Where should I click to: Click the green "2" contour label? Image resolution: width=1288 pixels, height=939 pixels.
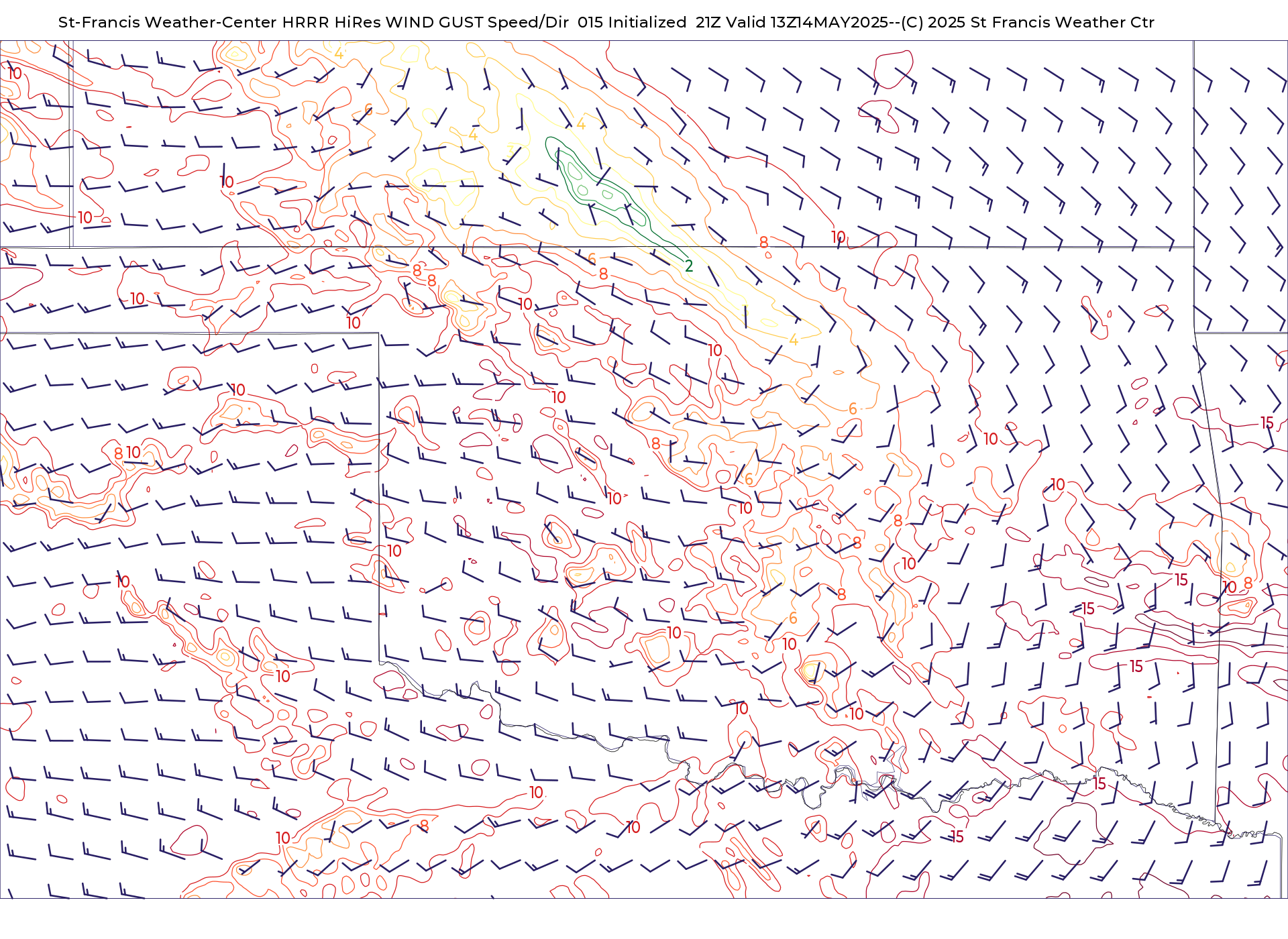click(x=689, y=266)
